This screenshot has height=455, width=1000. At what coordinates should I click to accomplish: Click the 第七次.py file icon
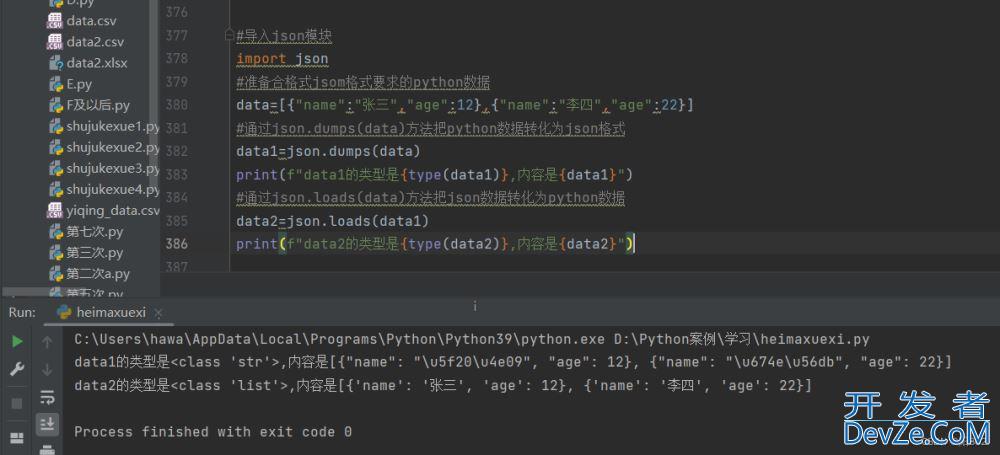(x=55, y=231)
